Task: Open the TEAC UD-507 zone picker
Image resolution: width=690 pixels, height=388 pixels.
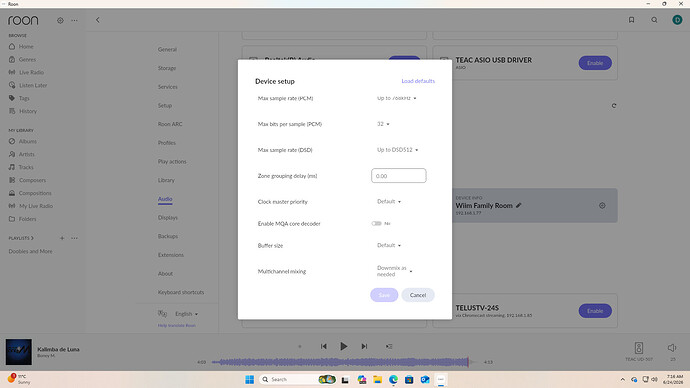Action: [x=639, y=351]
